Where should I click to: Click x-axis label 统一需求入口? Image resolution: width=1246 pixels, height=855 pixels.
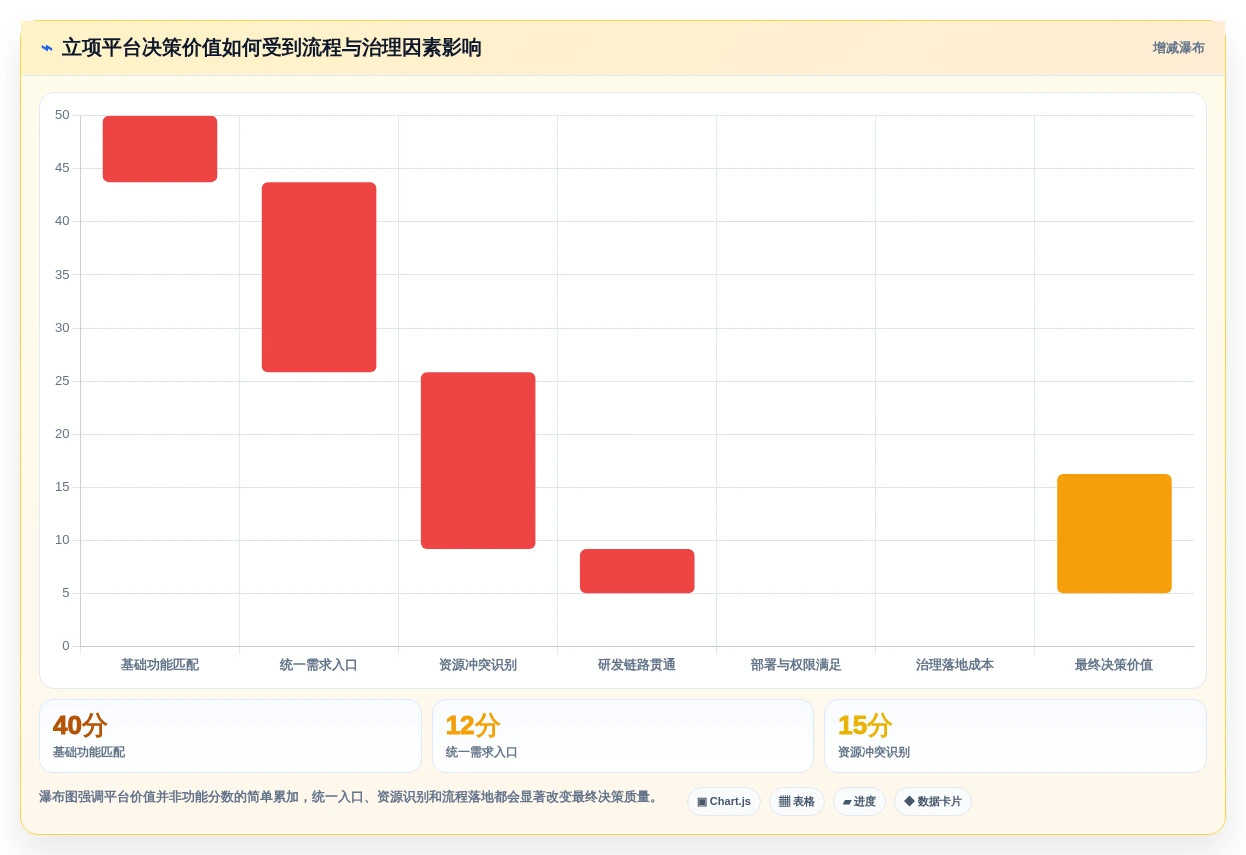click(x=319, y=665)
